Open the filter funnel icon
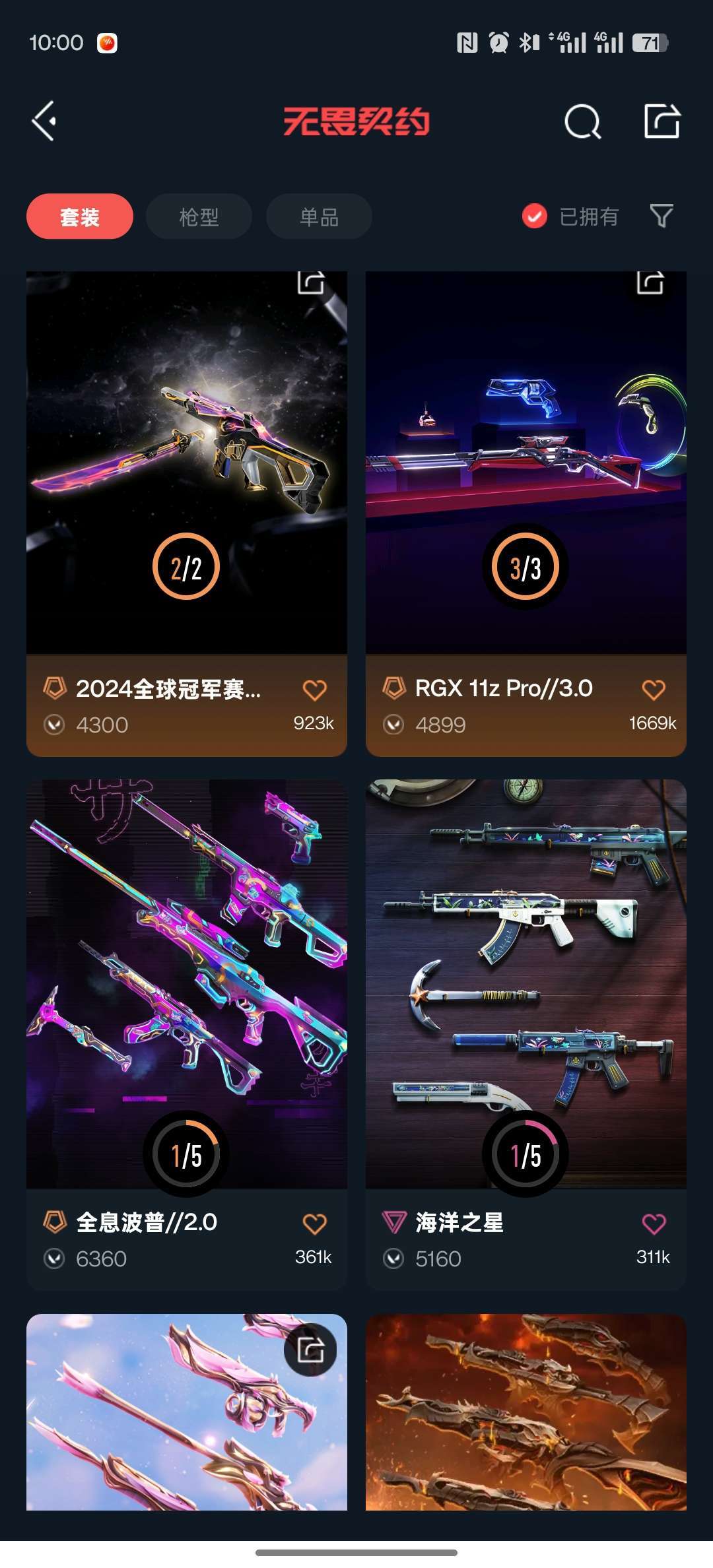 (x=662, y=216)
